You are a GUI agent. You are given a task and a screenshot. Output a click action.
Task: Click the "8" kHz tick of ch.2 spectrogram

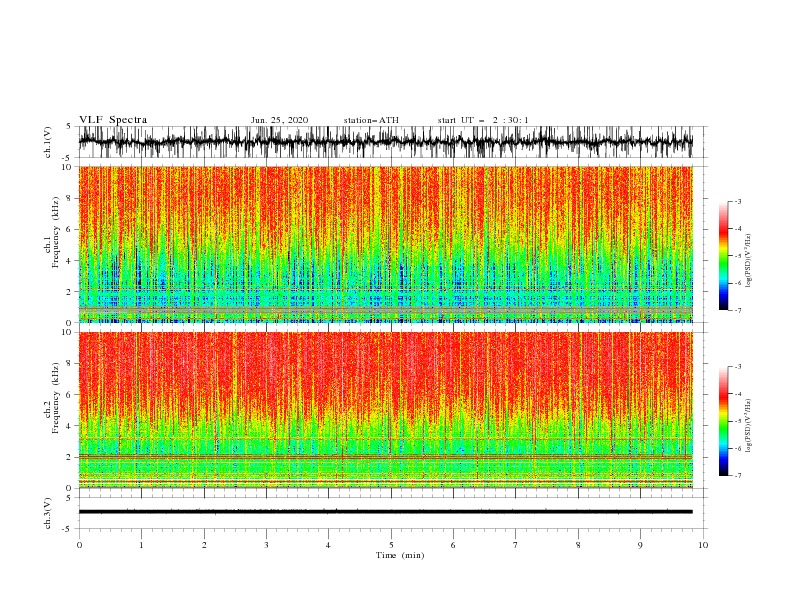[69, 363]
